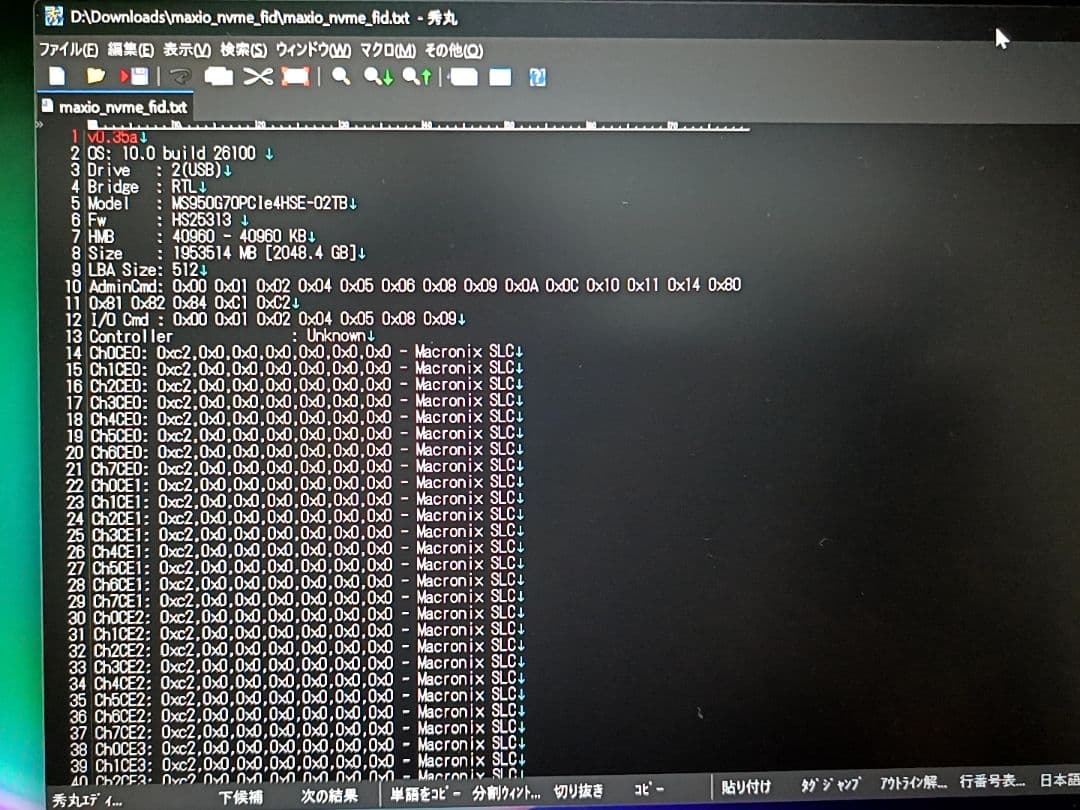Click the Undo arrow icon
This screenshot has height=810, width=1080.
180,76
